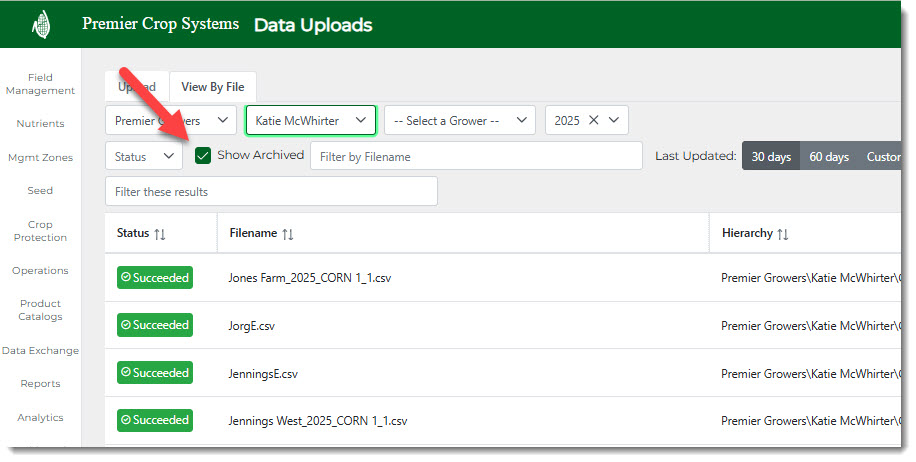The image size is (916, 462).
Task: Select filename Jones Farm_2025_CORN 1_1.csv
Action: (x=310, y=279)
